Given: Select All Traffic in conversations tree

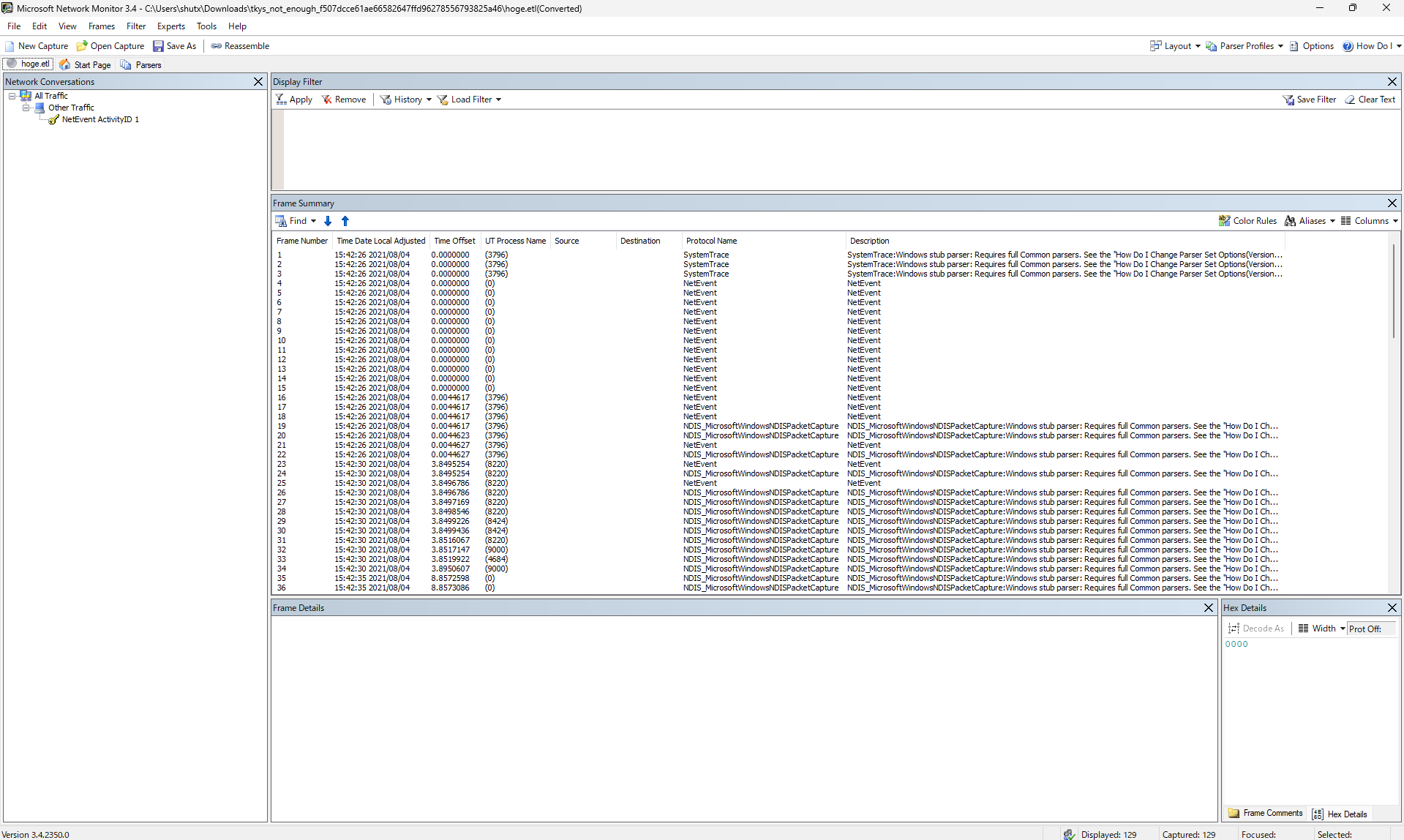Looking at the screenshot, I should [x=51, y=96].
